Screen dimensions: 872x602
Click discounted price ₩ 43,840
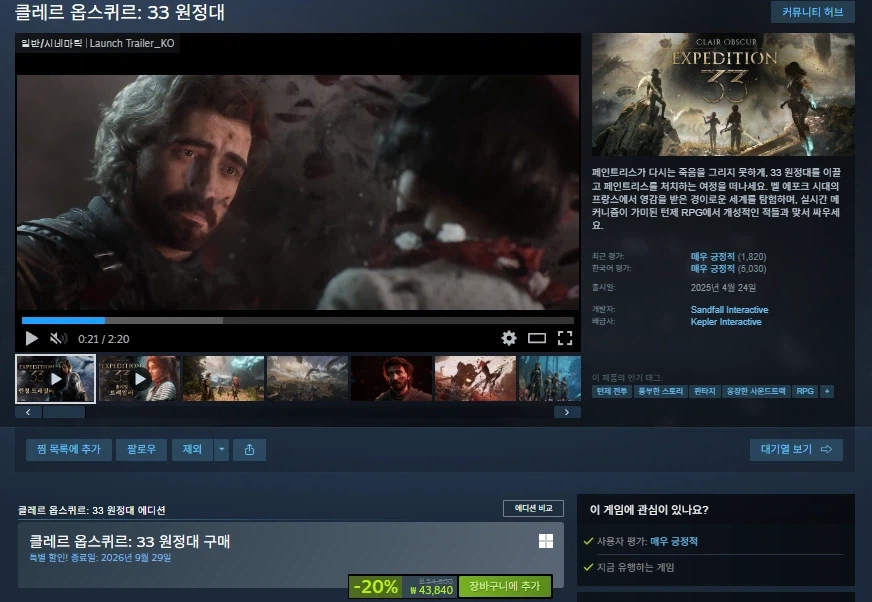pyautogui.click(x=431, y=590)
